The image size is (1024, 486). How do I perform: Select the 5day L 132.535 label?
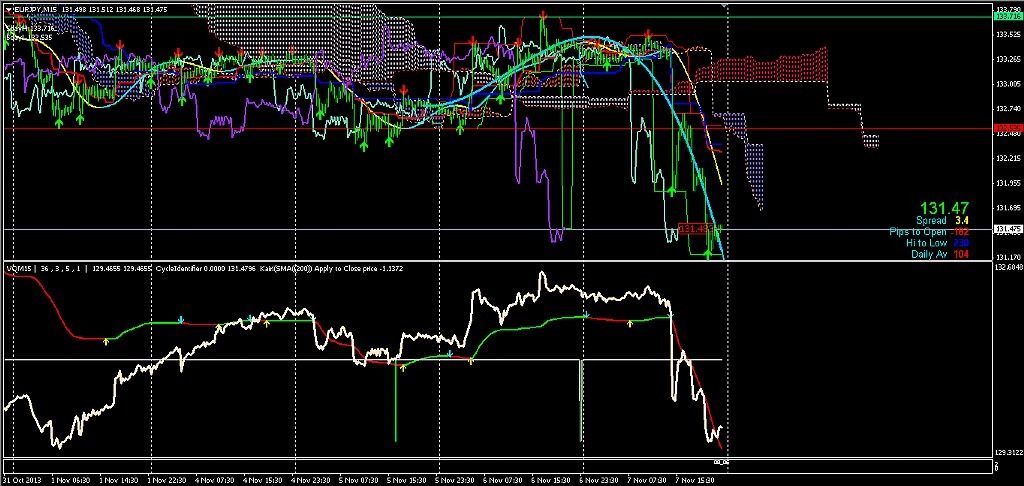click(30, 37)
